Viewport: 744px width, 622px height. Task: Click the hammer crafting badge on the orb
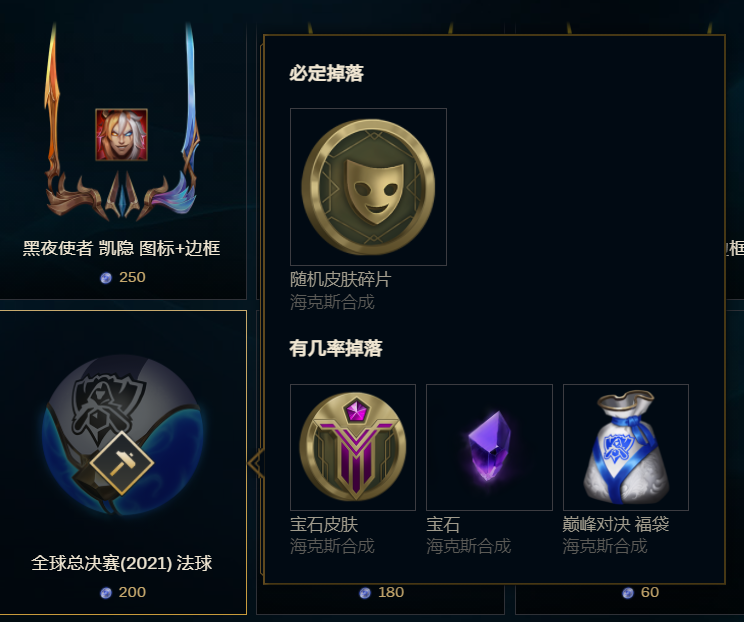(122, 463)
